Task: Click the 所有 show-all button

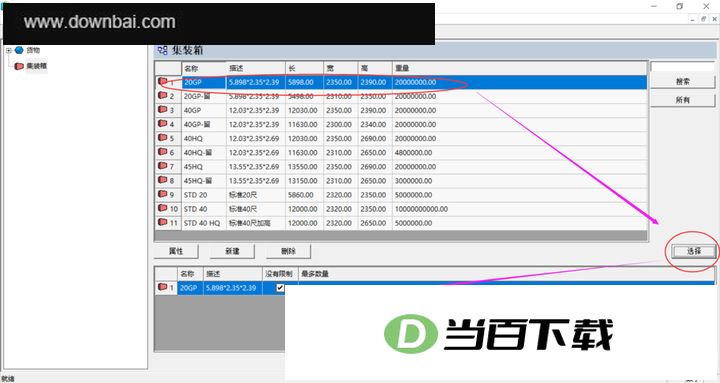Action: point(682,100)
